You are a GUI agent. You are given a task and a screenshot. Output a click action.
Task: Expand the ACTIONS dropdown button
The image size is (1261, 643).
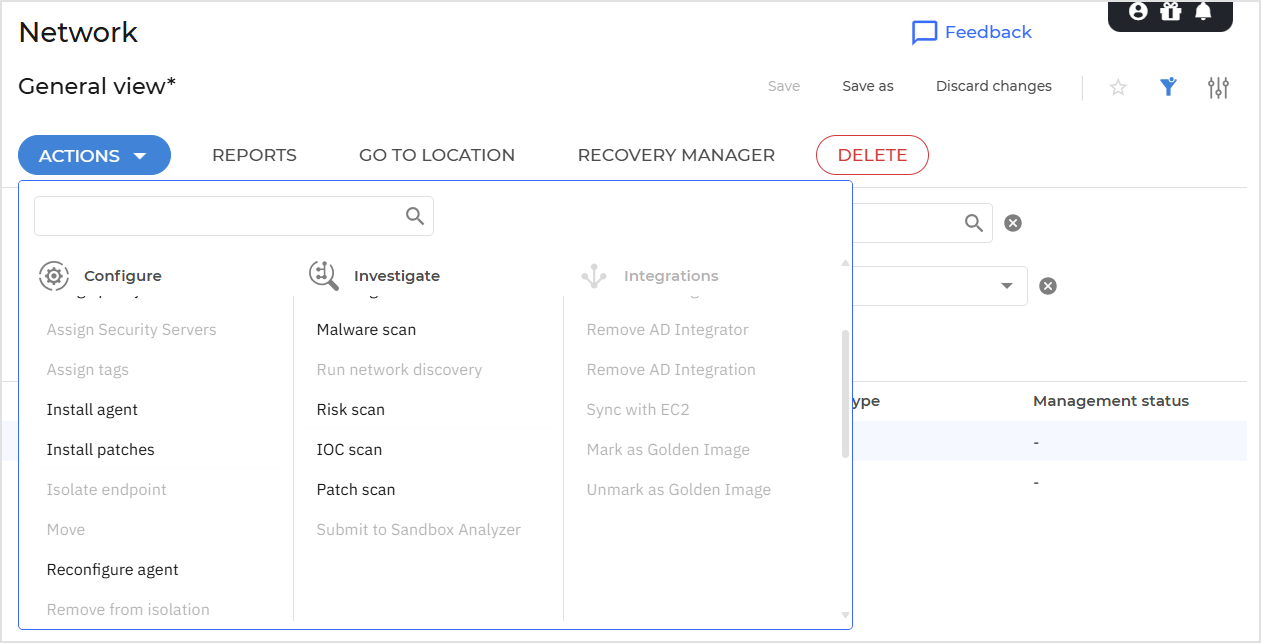[x=94, y=155]
